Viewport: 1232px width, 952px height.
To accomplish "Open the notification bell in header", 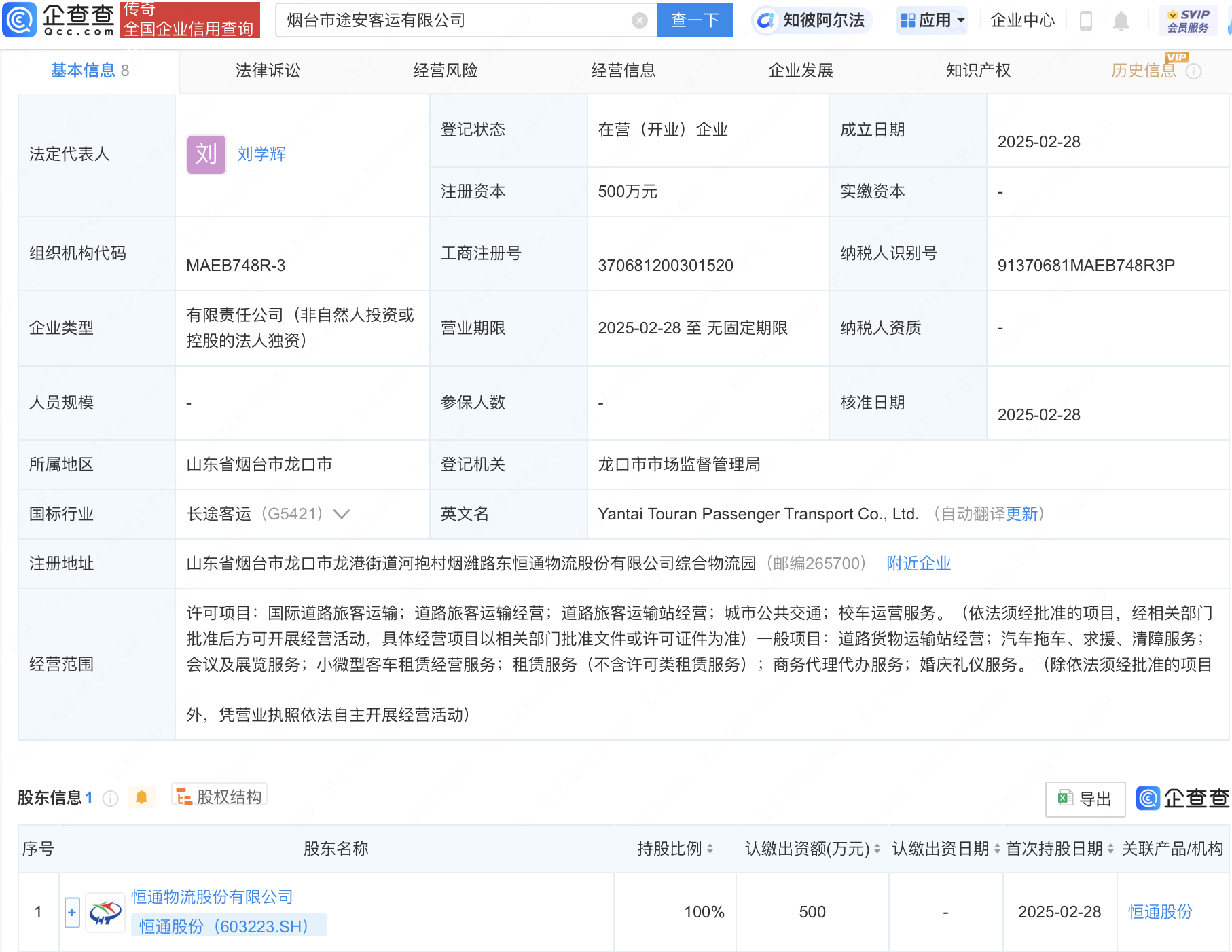I will click(x=1121, y=21).
